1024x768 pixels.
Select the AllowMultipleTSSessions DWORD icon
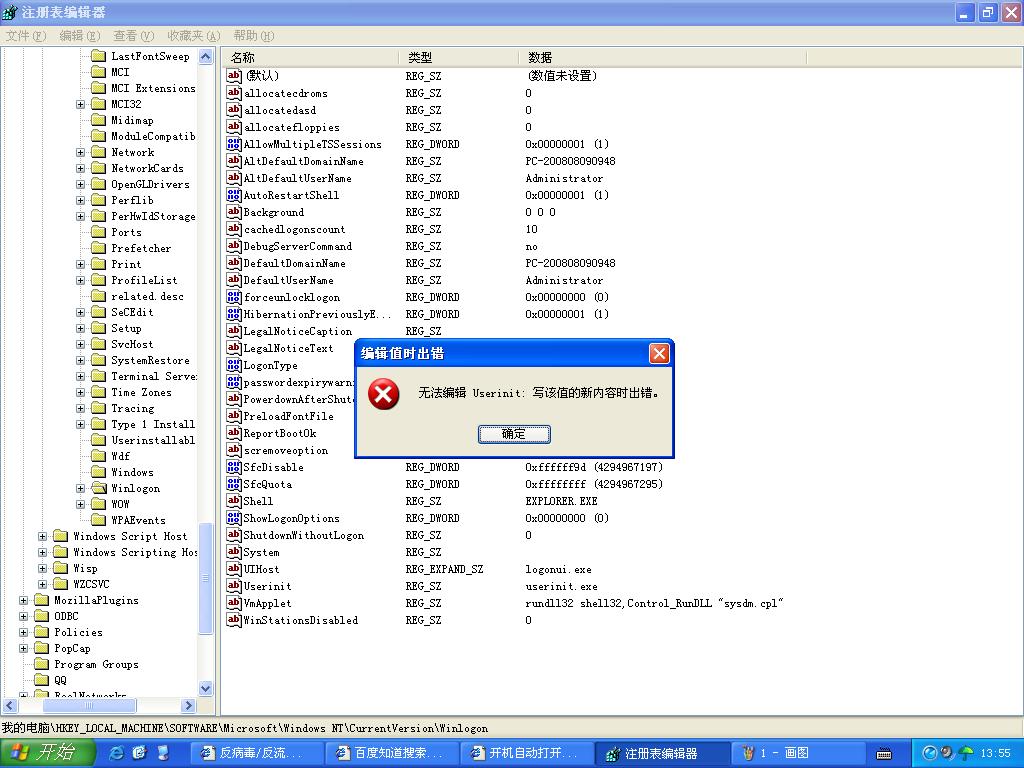234,144
